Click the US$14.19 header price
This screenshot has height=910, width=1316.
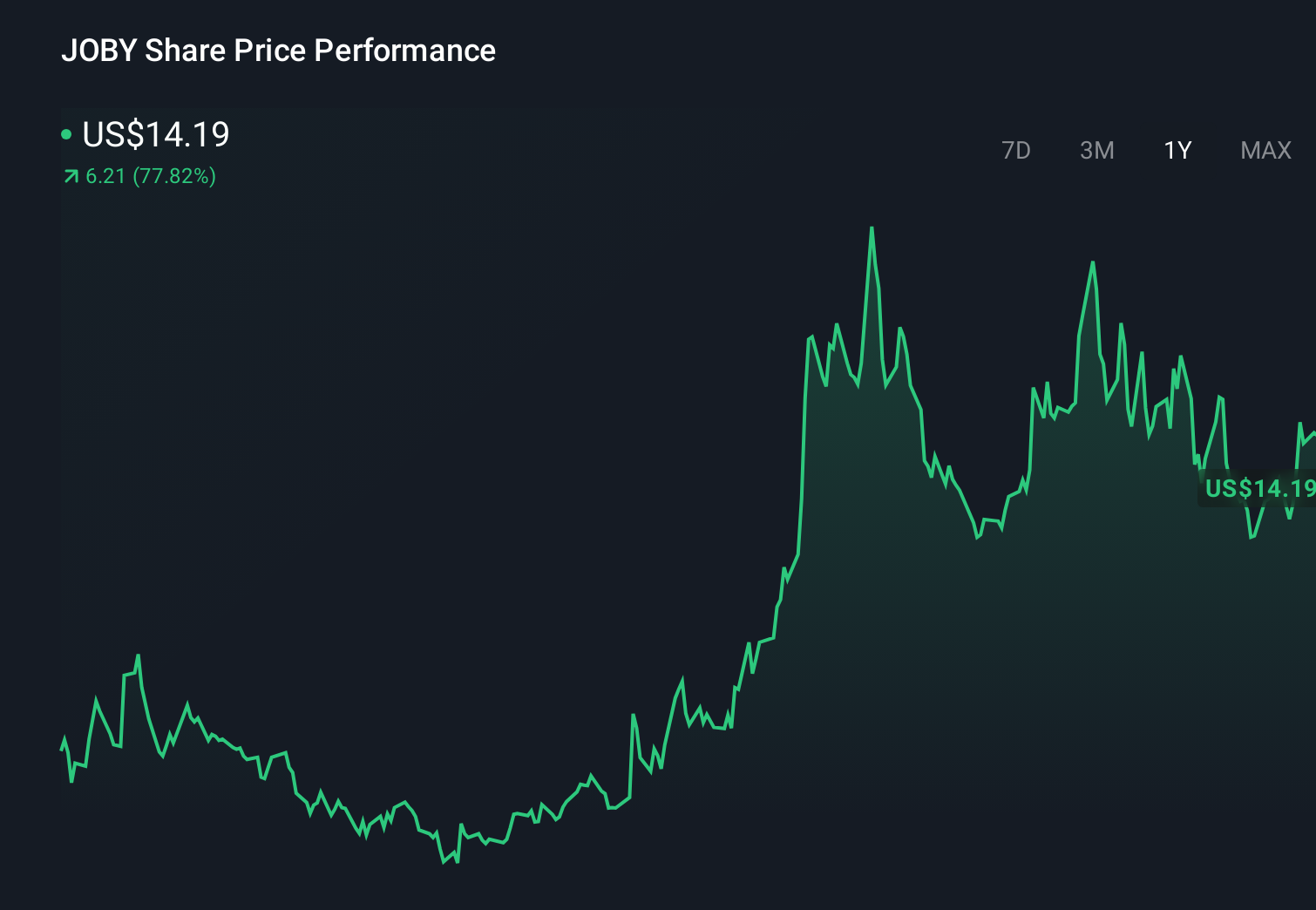click(155, 134)
